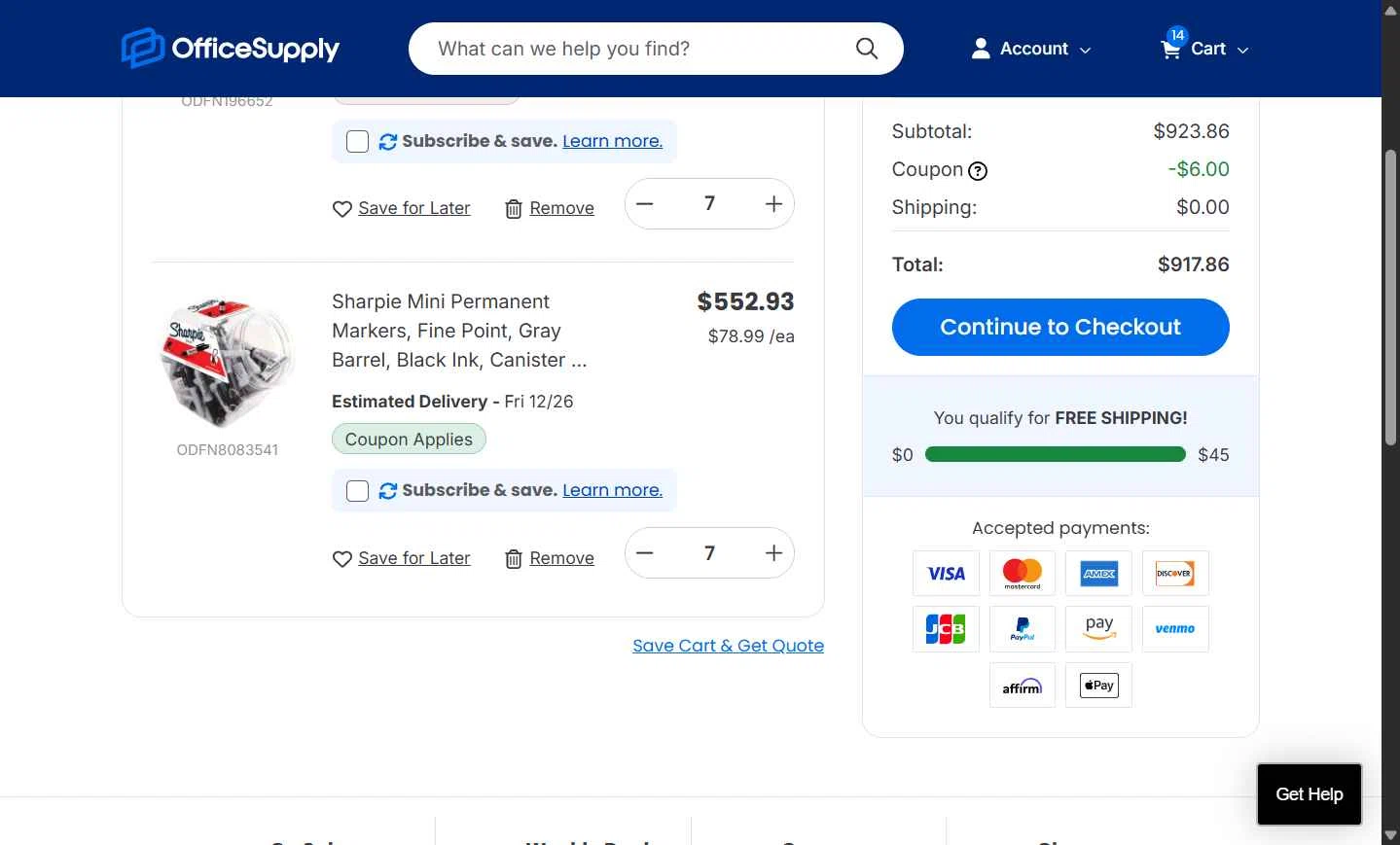Open the Get Help chat button
Image resolution: width=1400 pixels, height=845 pixels.
1310,794
